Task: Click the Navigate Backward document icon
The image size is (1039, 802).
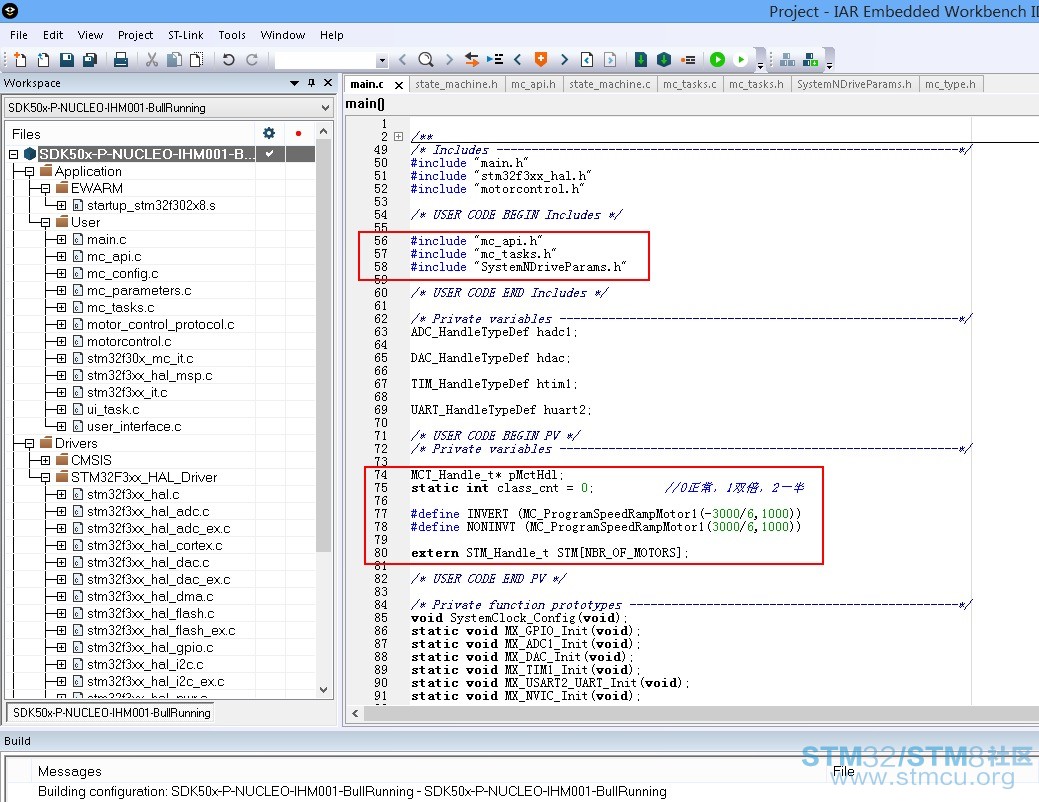Action: 587,60
